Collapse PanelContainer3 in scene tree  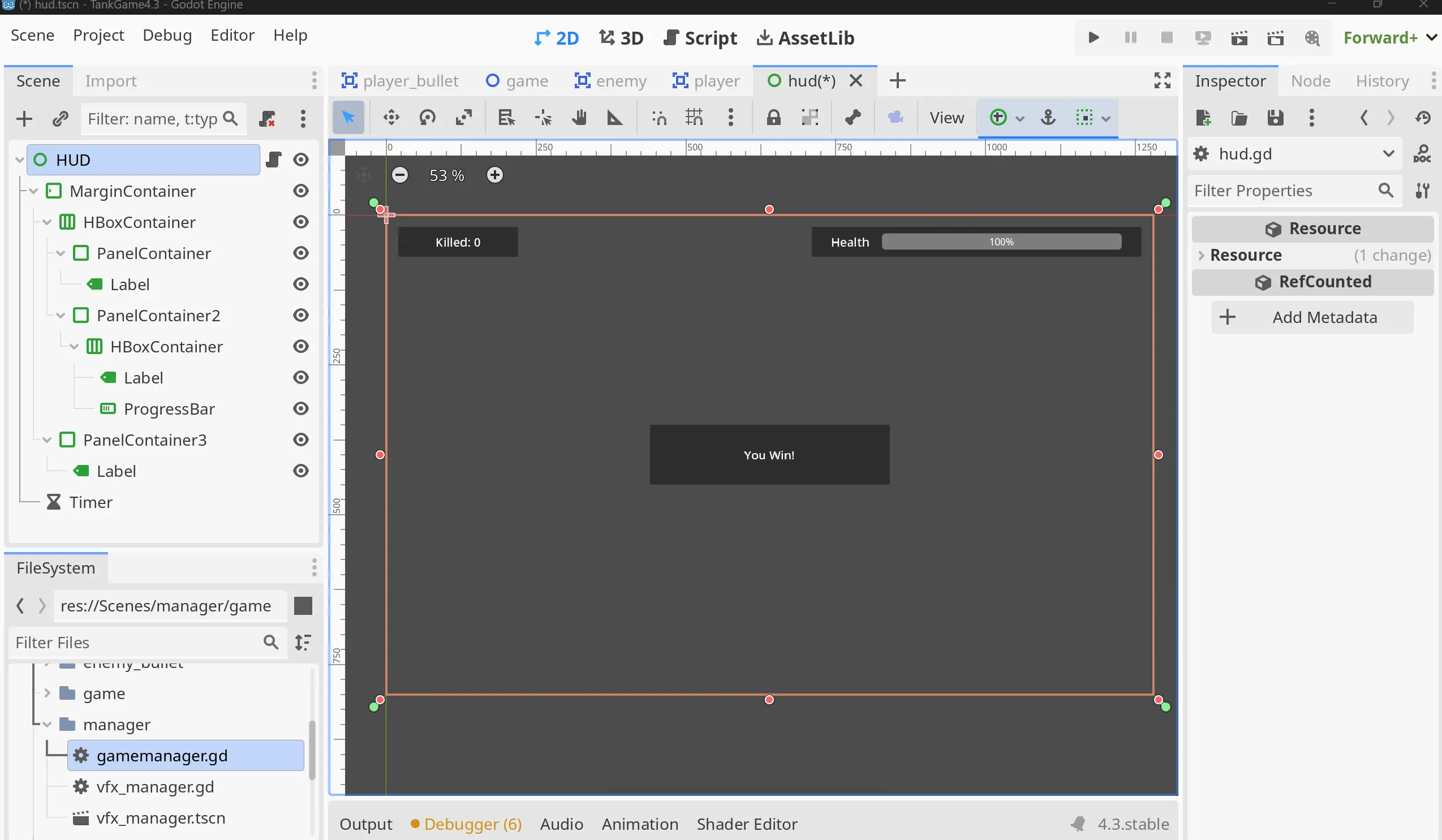pyautogui.click(x=47, y=440)
